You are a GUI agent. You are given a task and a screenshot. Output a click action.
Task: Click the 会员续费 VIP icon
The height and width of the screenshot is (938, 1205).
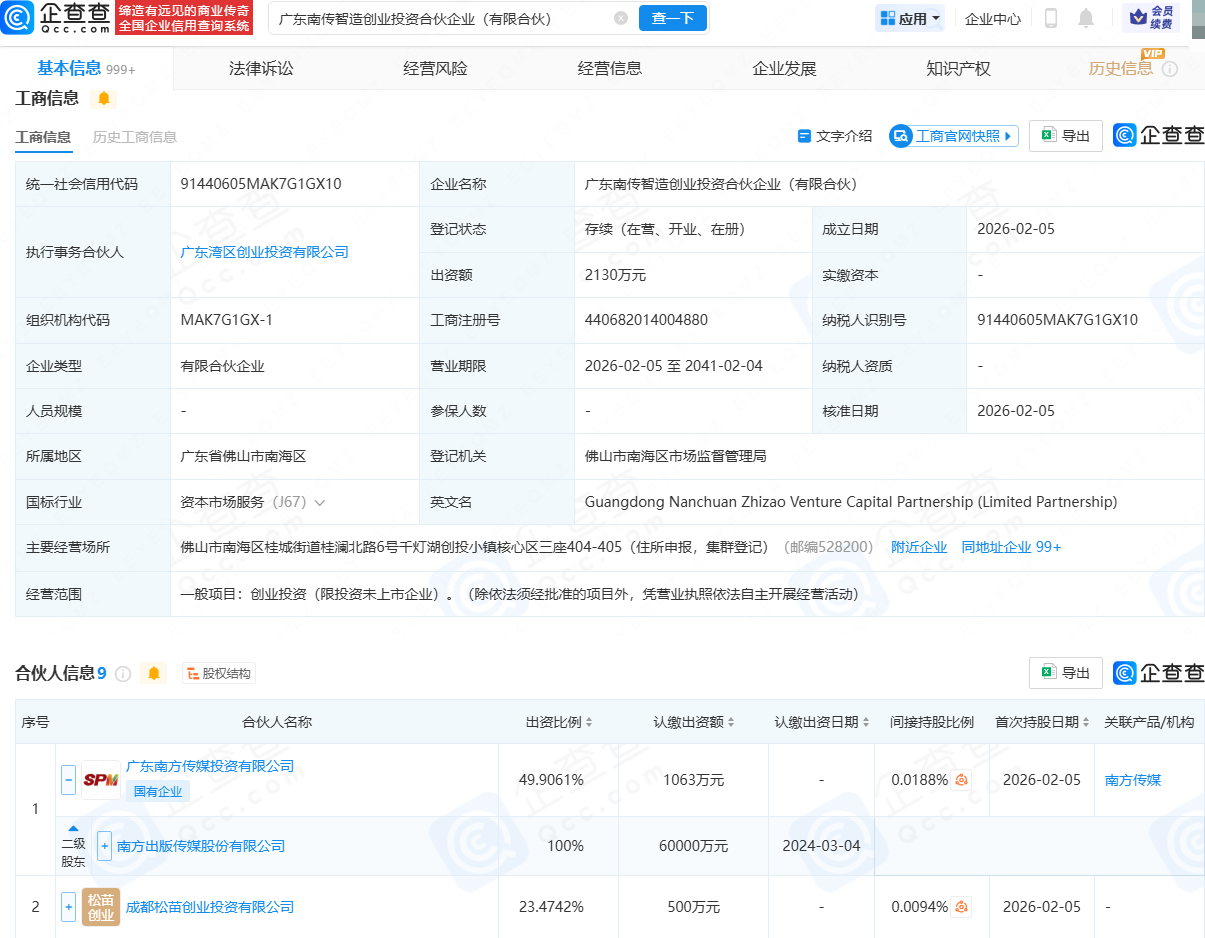[1151, 18]
